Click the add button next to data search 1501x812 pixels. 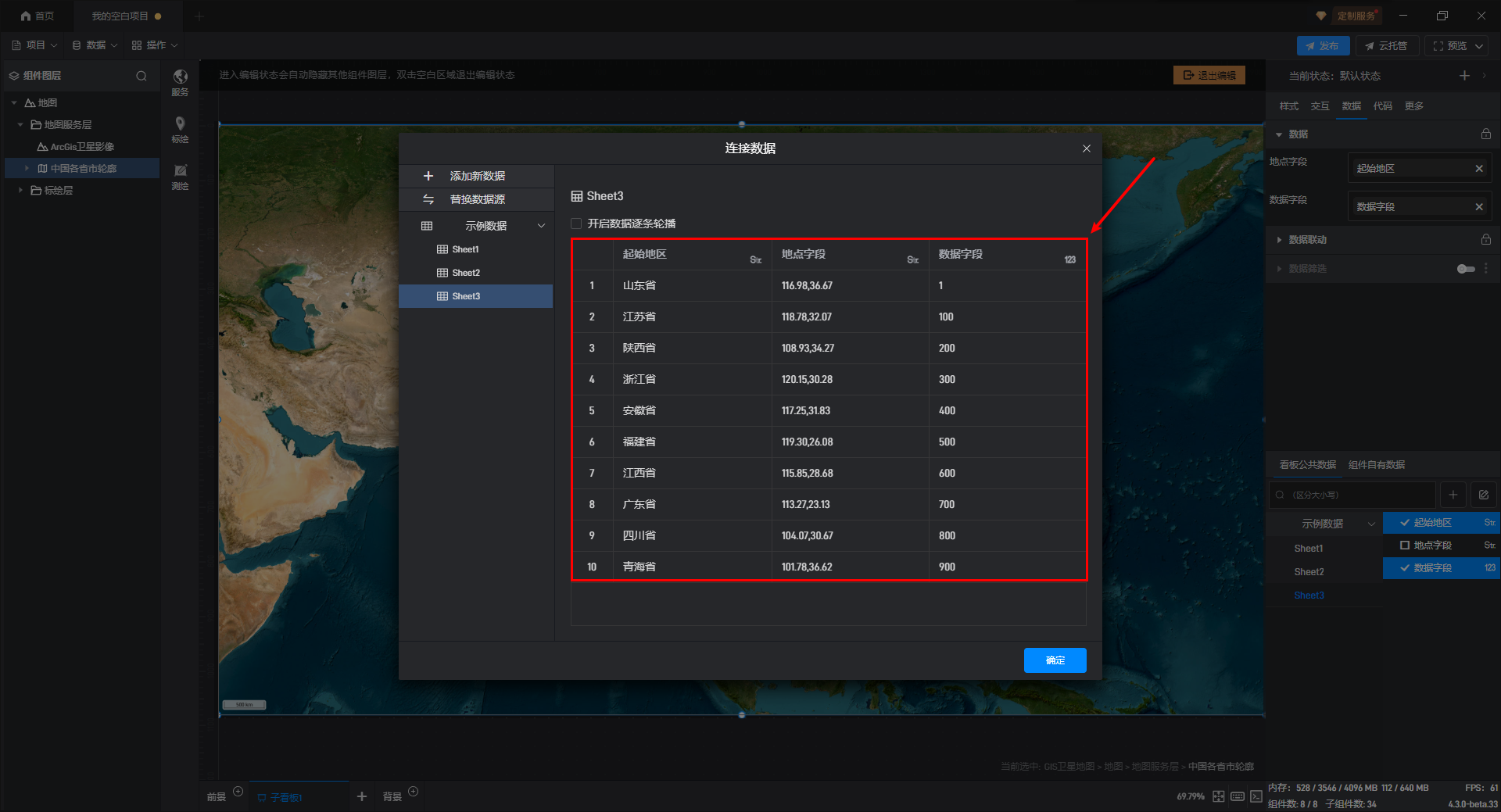[1453, 495]
